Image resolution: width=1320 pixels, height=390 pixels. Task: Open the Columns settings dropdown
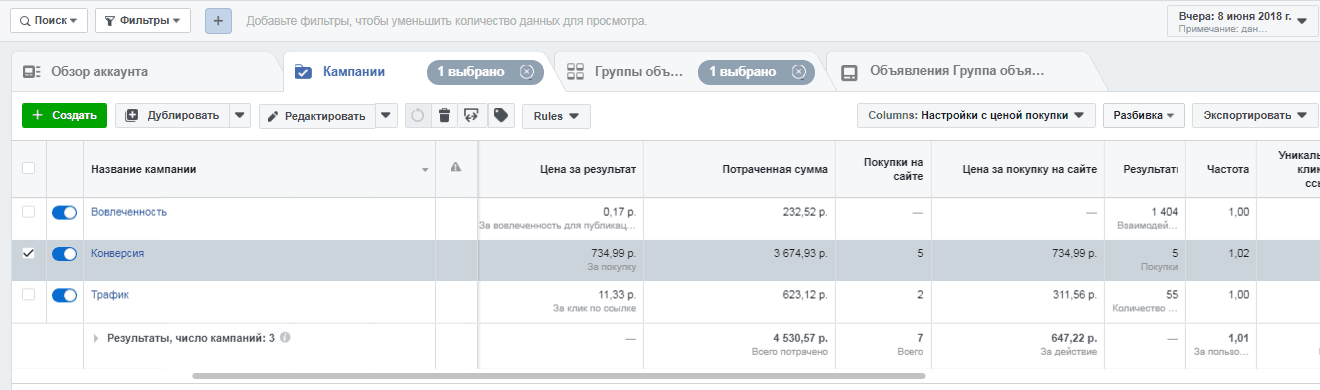tap(976, 115)
